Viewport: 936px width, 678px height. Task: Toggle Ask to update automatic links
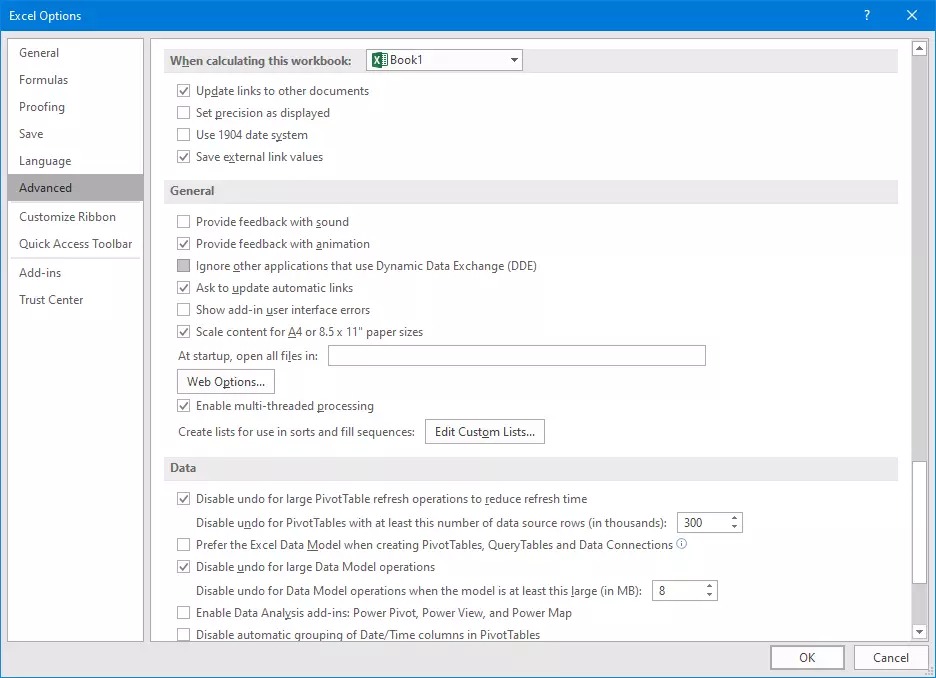tap(184, 288)
